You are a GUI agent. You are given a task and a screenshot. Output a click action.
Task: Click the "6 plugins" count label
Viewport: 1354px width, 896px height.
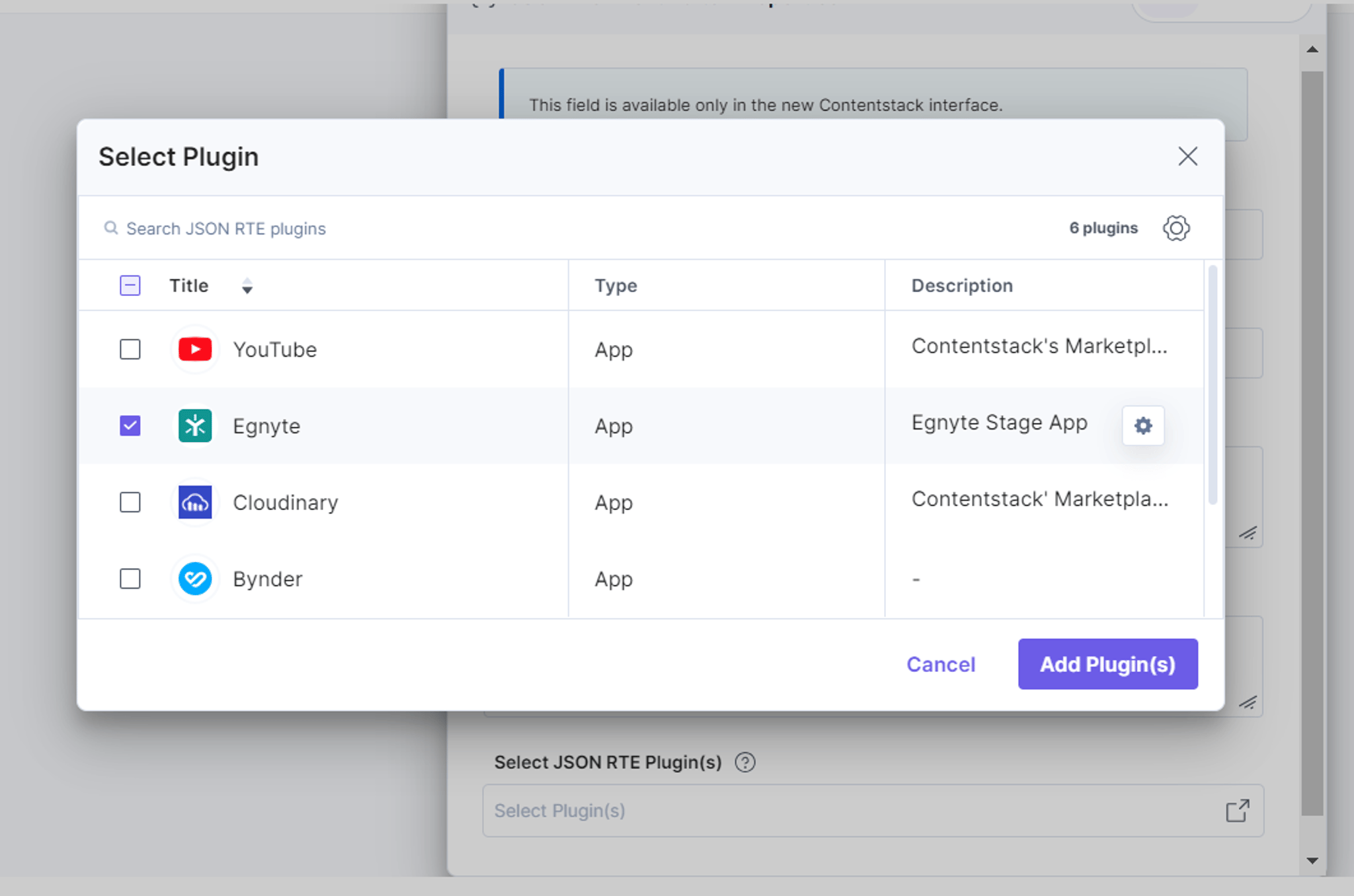[x=1103, y=228]
